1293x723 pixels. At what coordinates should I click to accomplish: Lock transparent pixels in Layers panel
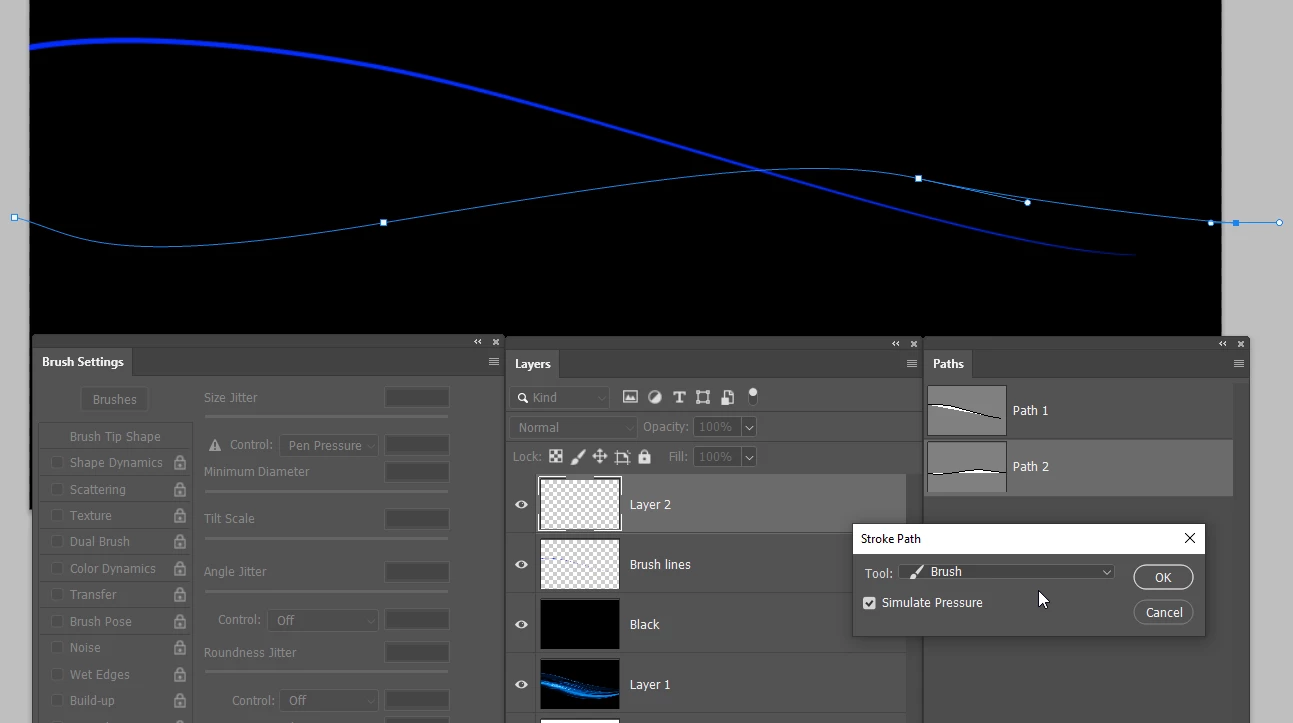[x=556, y=457]
